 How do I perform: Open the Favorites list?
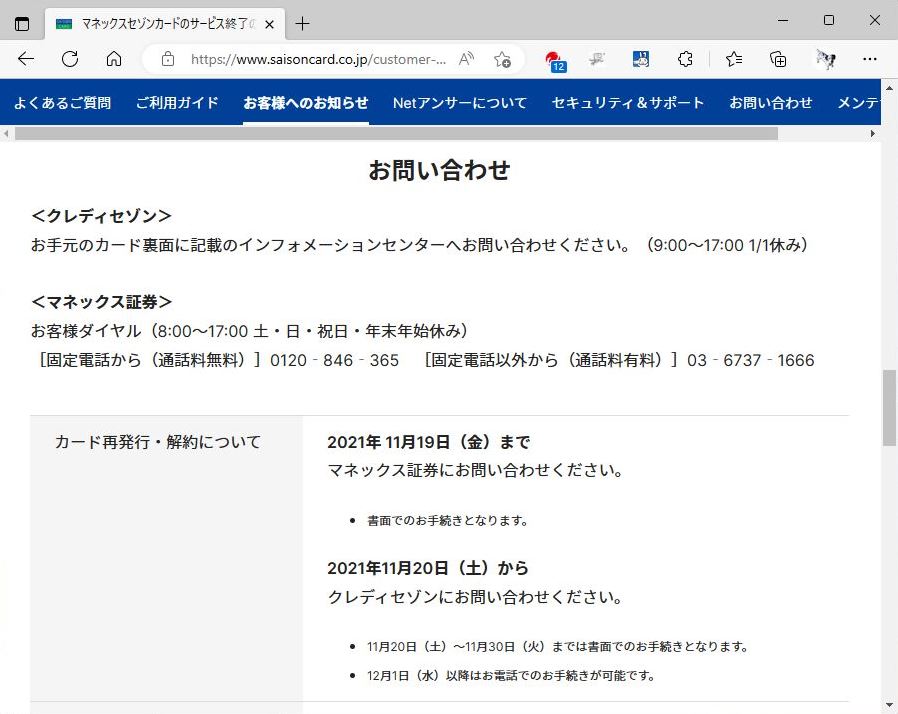(734, 59)
